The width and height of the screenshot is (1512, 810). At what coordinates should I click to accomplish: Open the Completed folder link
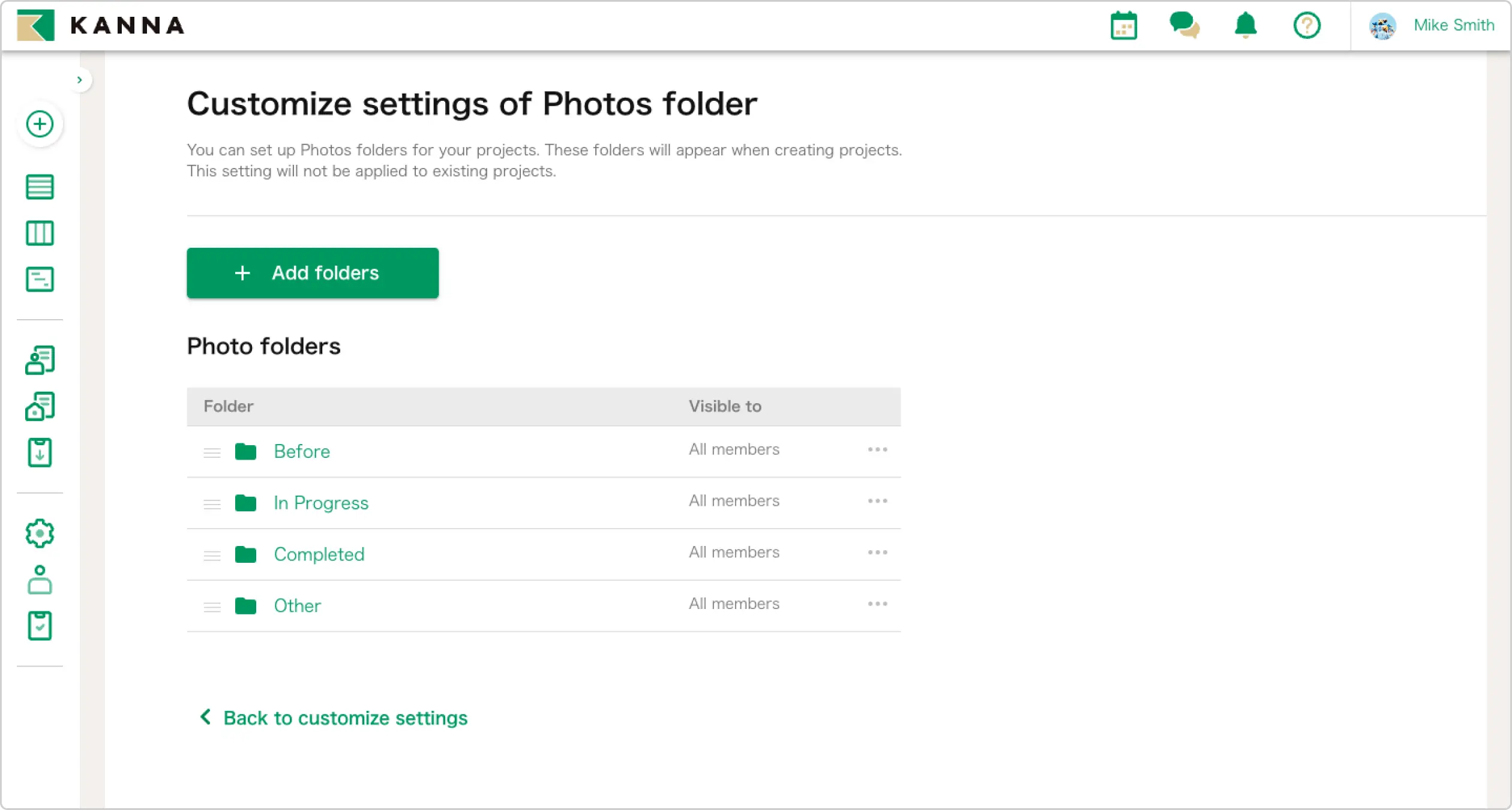(319, 554)
